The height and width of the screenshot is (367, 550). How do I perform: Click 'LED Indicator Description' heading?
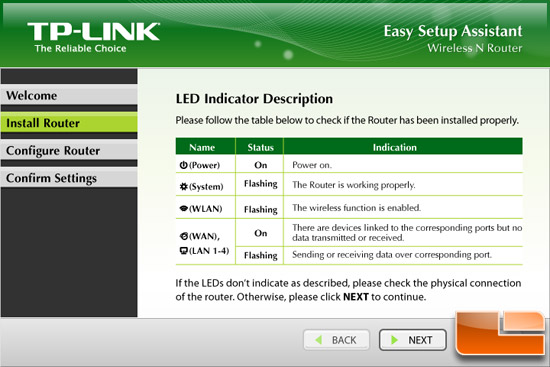[254, 99]
